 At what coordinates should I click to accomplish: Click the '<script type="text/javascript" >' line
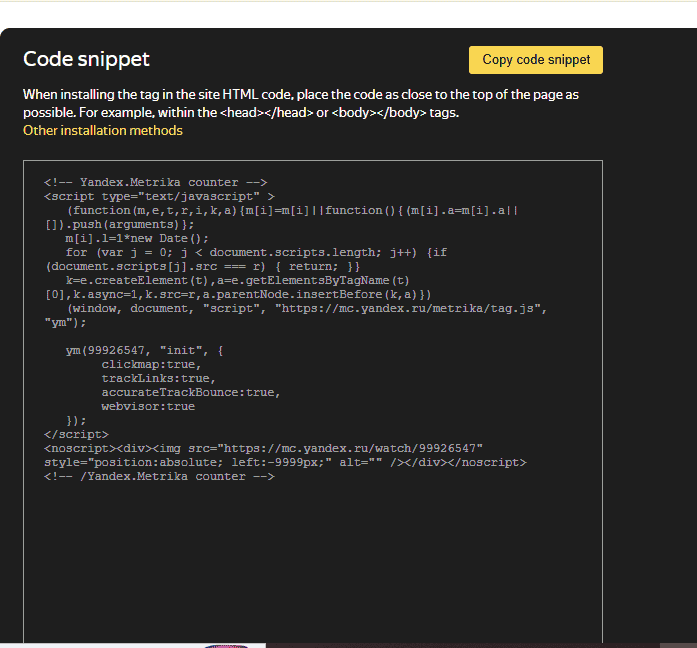pos(159,196)
